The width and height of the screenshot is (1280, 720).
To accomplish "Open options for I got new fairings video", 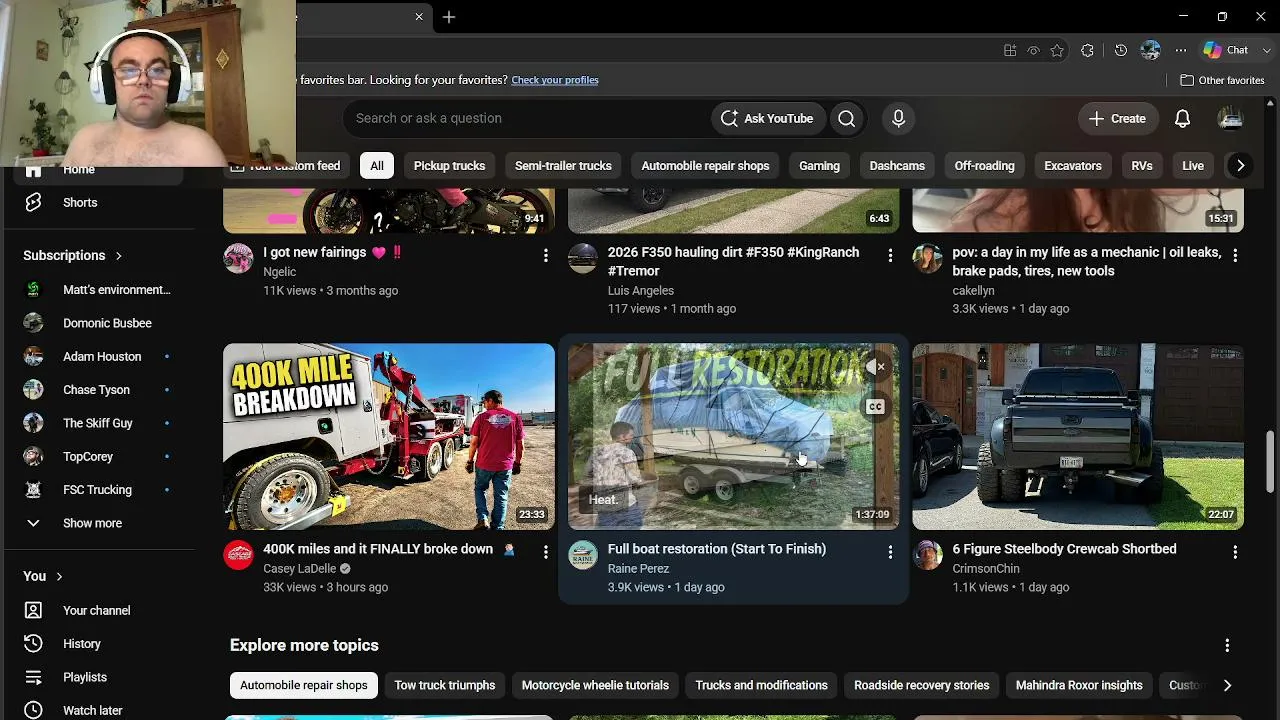I will click(545, 256).
